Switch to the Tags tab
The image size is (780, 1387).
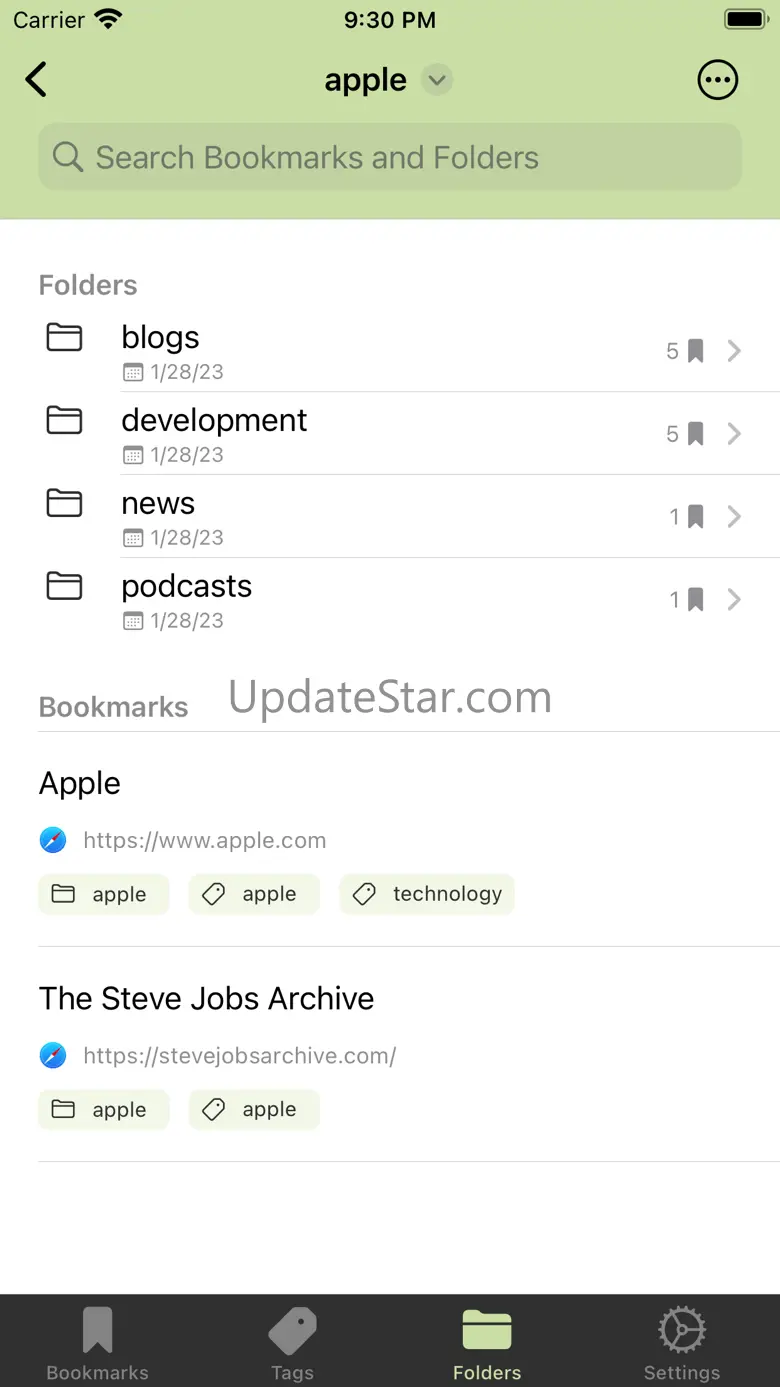[292, 1343]
